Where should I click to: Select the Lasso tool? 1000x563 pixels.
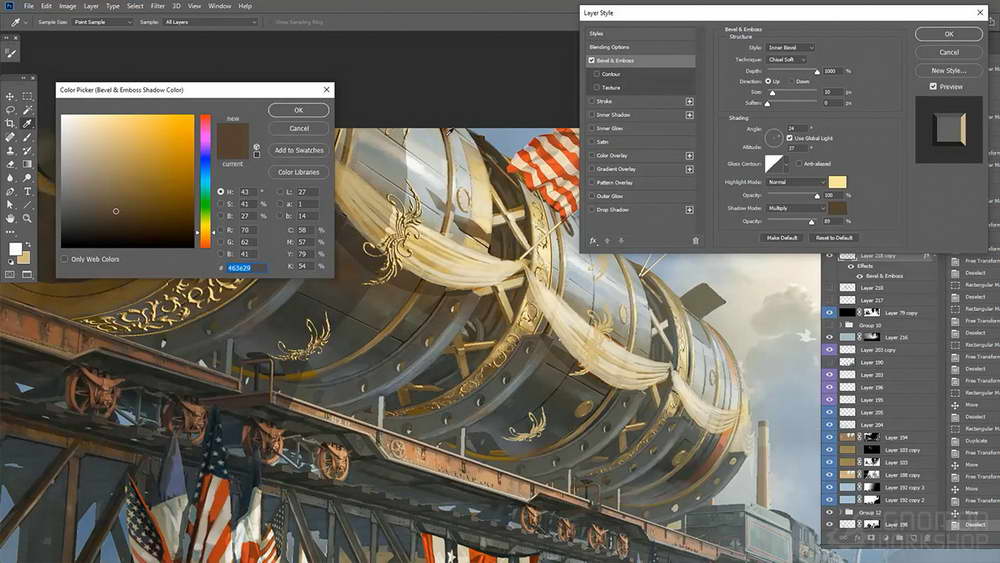coord(10,110)
